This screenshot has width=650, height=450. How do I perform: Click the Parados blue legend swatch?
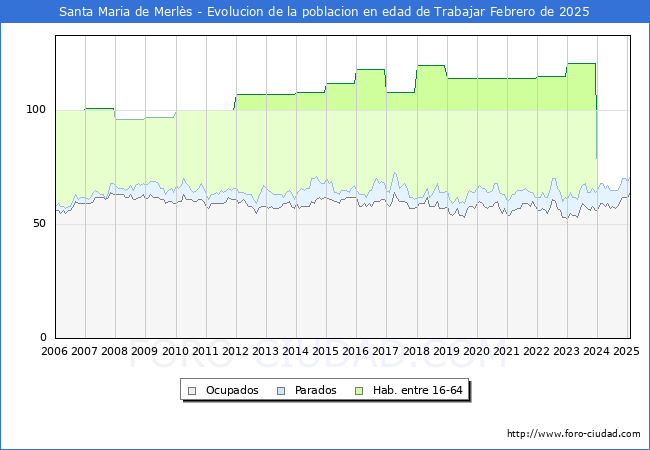tap(281, 391)
